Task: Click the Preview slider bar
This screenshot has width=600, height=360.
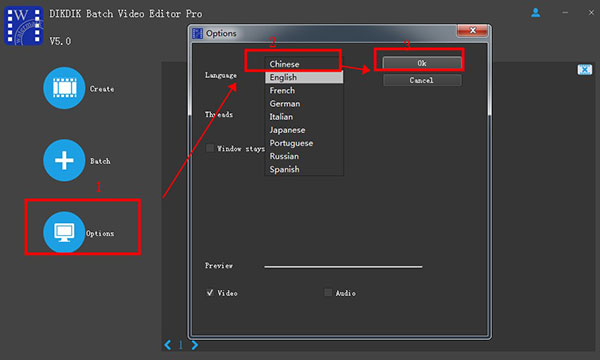Action: 343,267
